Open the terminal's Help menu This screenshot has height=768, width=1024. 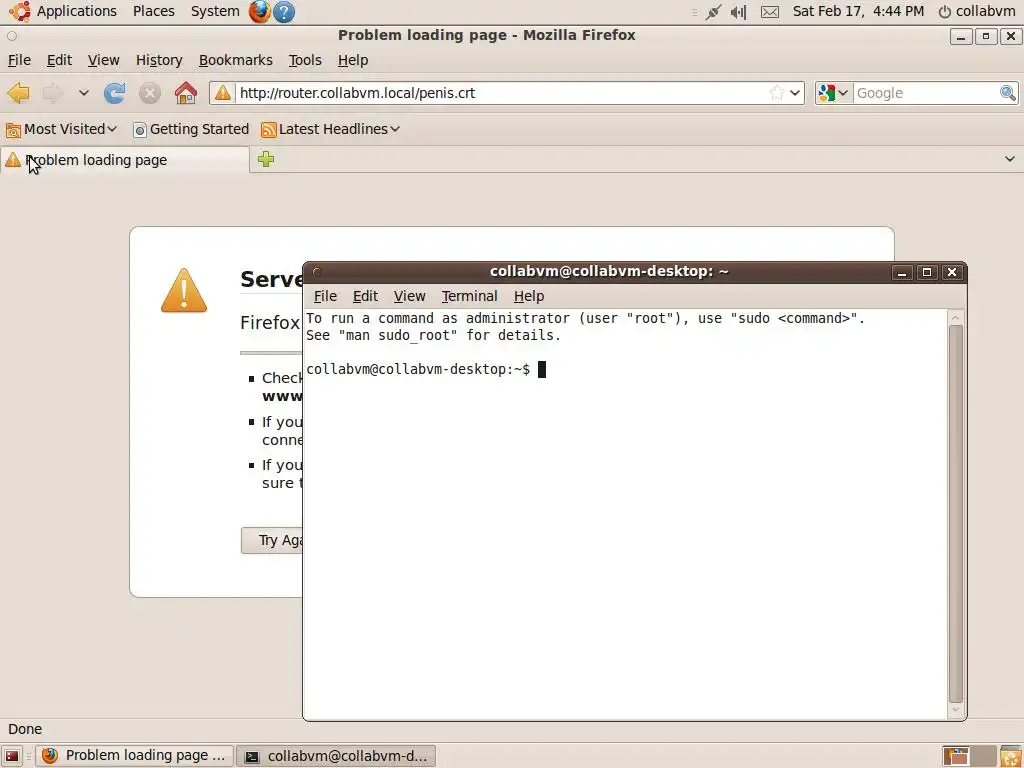[528, 296]
